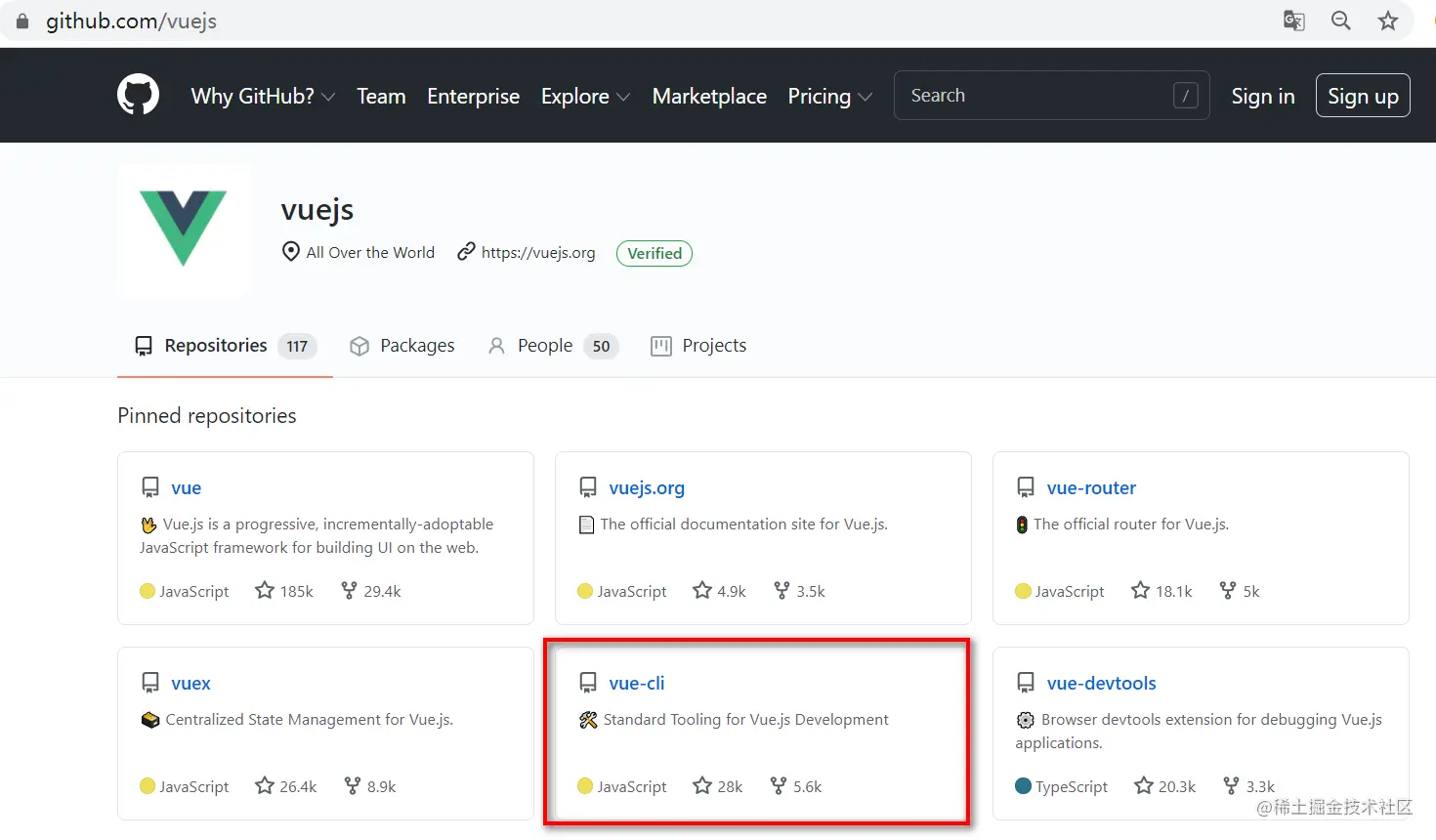1436x840 pixels.
Task: Expand the Pricing dropdown menu
Action: 829,96
